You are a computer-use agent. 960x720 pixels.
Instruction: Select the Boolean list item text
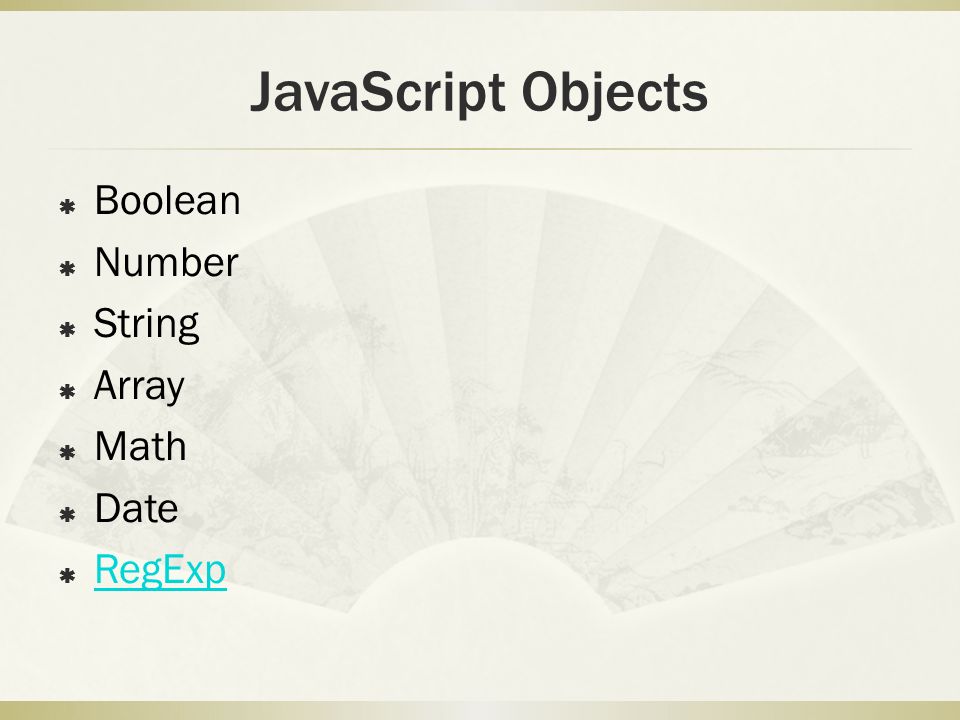(x=167, y=200)
